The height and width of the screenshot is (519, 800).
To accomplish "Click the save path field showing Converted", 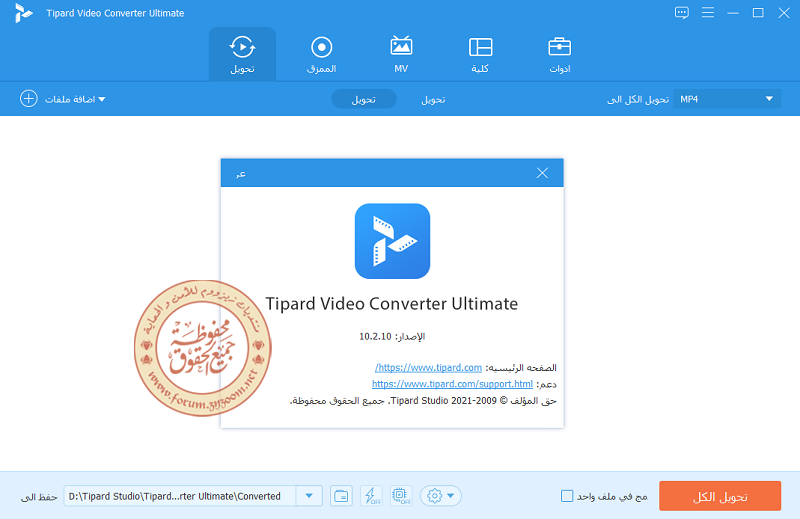I will (180, 496).
